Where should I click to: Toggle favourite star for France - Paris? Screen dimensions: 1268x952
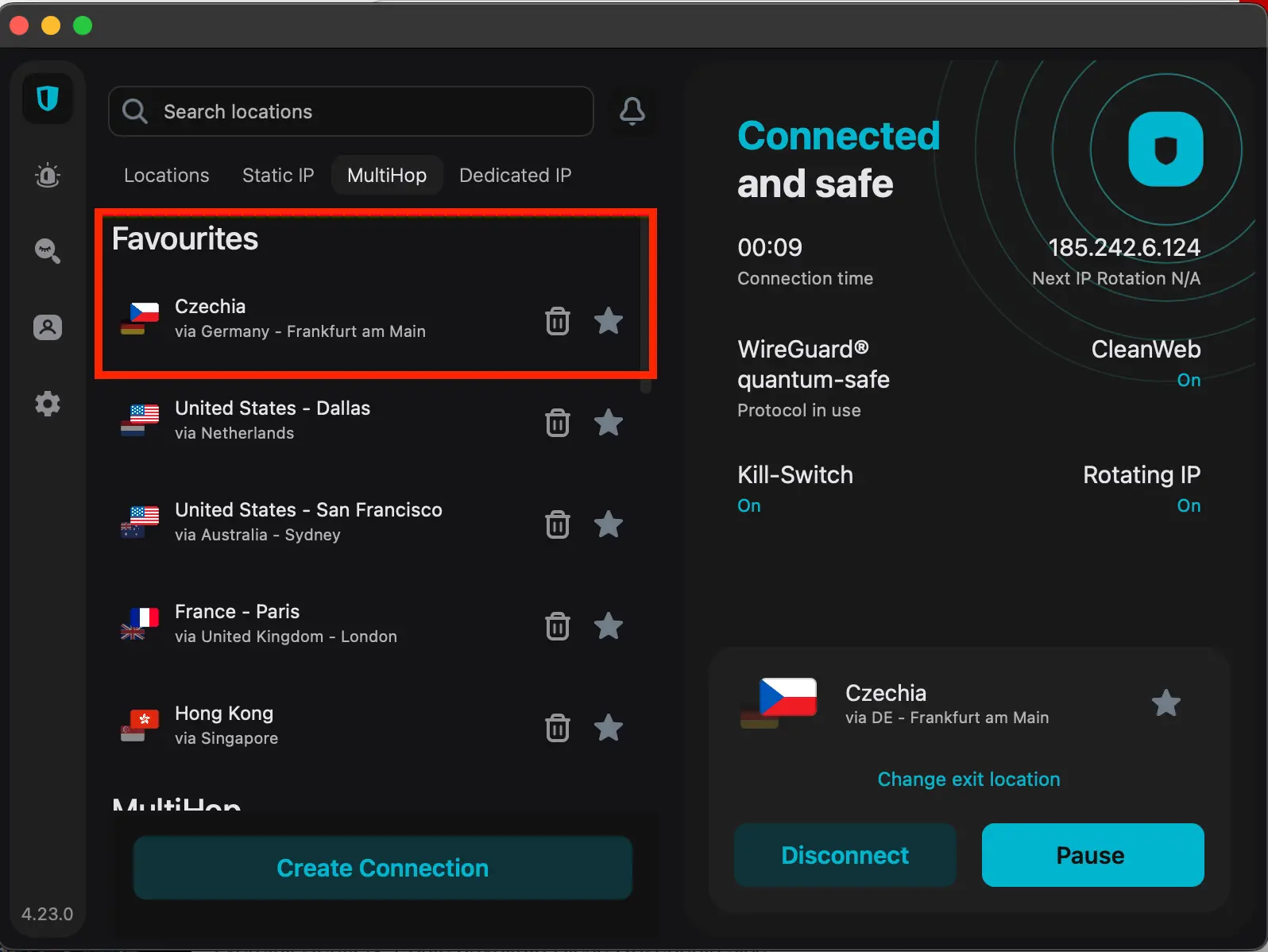pos(609,626)
